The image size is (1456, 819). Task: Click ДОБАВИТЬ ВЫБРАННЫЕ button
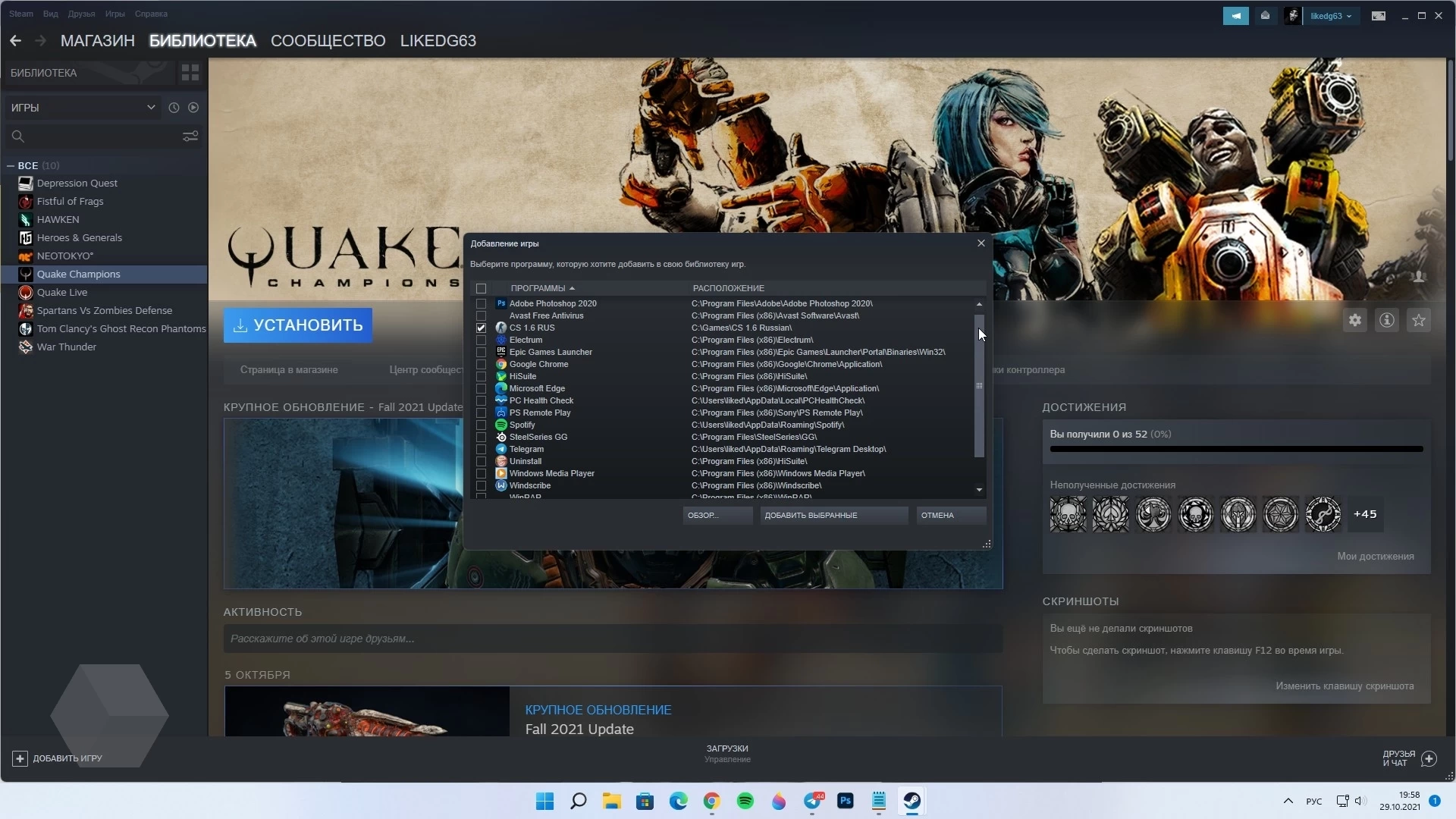click(x=834, y=515)
